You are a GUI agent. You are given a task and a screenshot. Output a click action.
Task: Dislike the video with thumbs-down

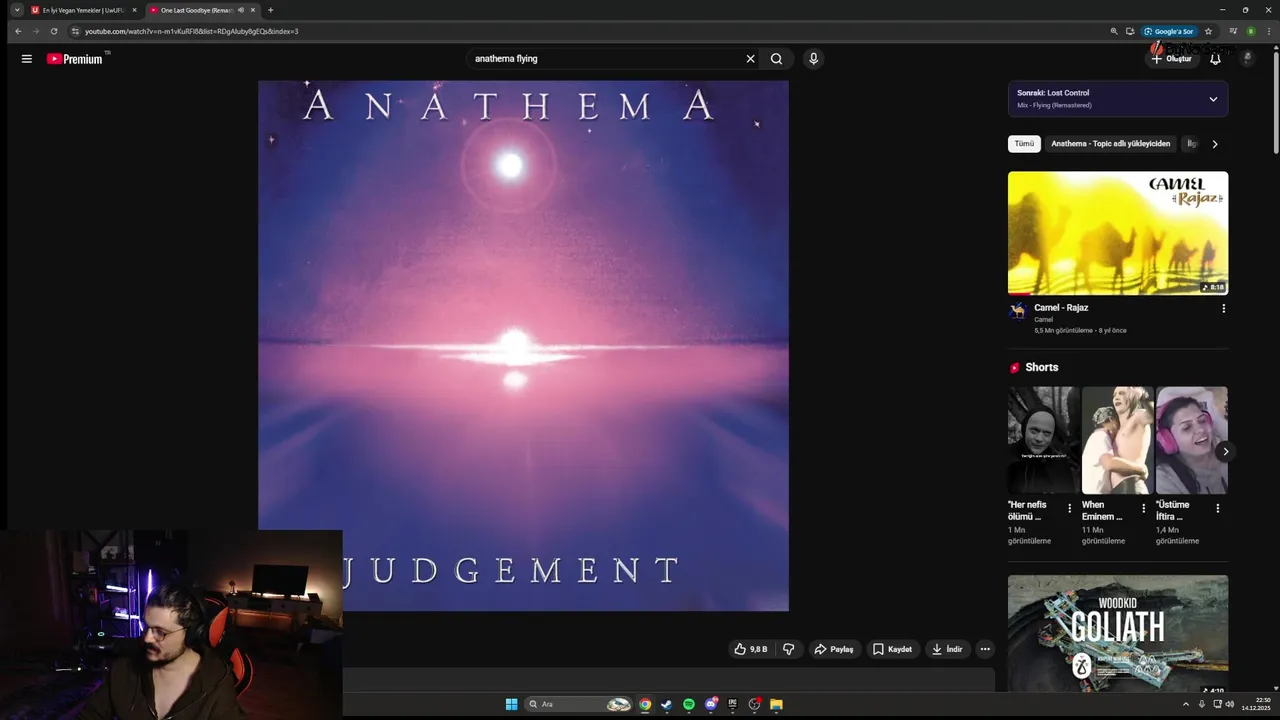pyautogui.click(x=788, y=649)
